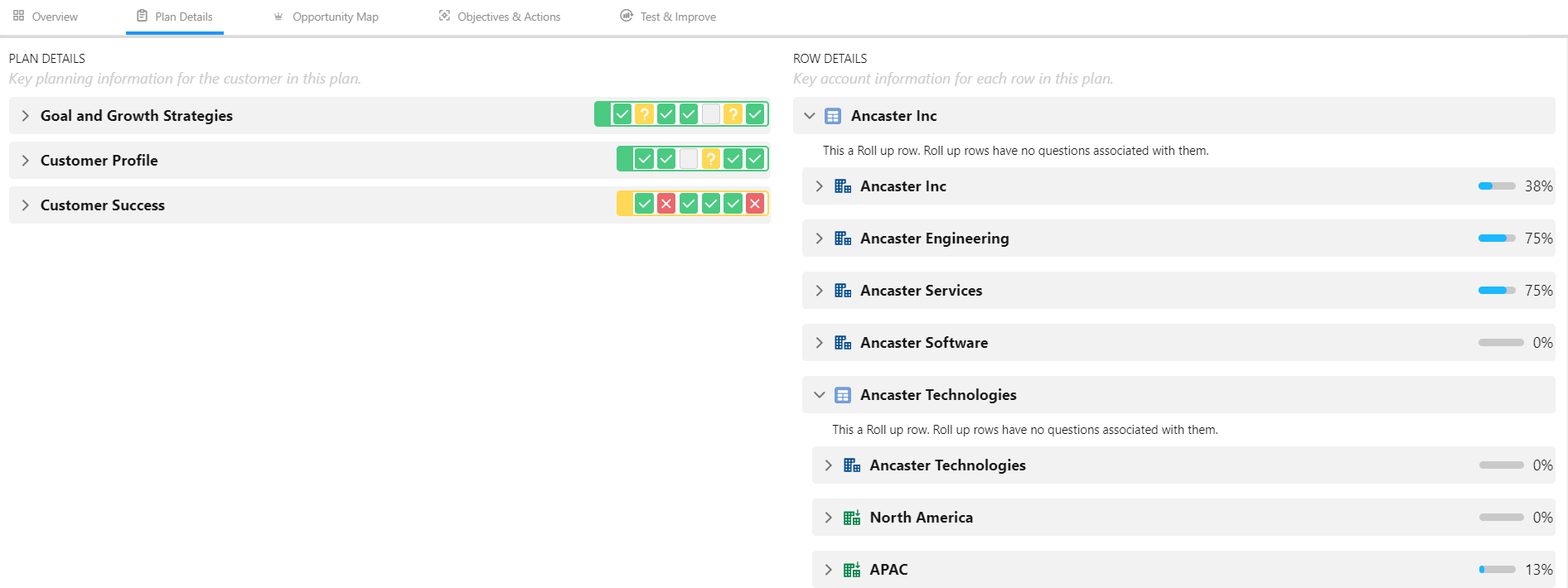This screenshot has width=1568, height=588.
Task: Click the roll-up table icon for Ancaster Technologies
Action: point(843,395)
